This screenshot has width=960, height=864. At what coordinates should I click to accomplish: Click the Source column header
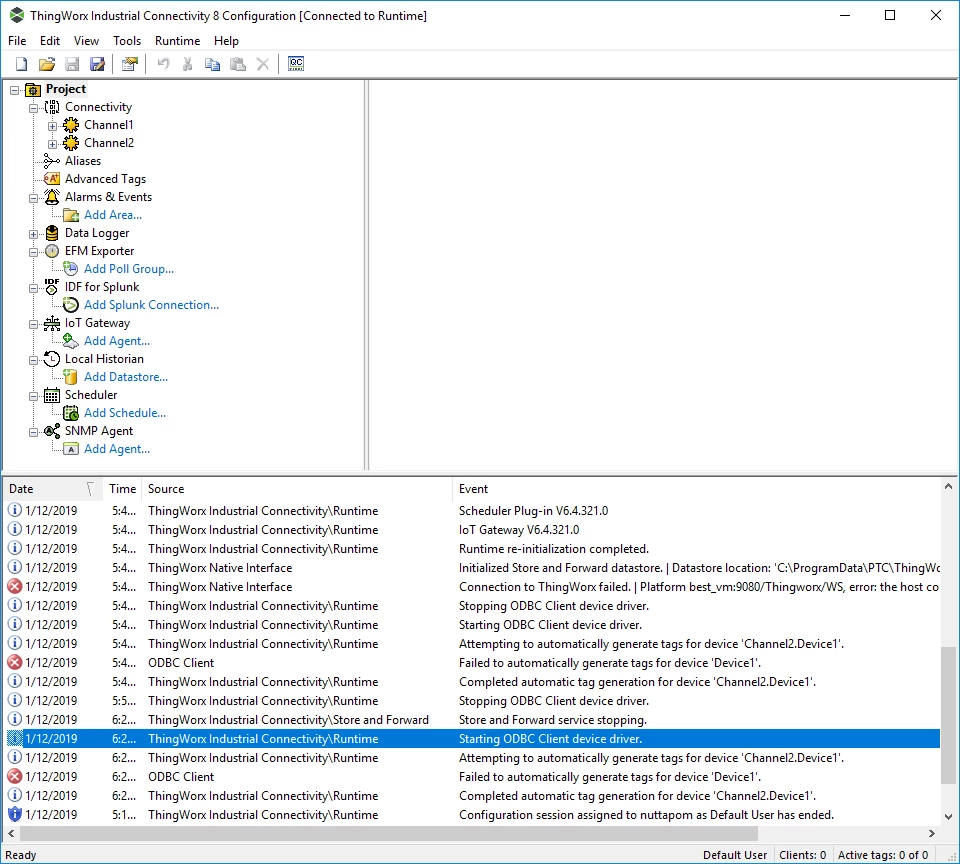pyautogui.click(x=297, y=489)
